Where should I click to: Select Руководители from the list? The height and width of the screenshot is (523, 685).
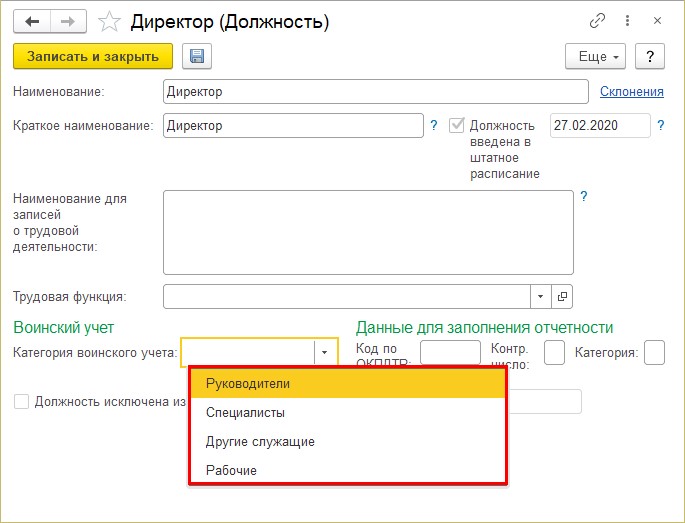click(x=348, y=384)
